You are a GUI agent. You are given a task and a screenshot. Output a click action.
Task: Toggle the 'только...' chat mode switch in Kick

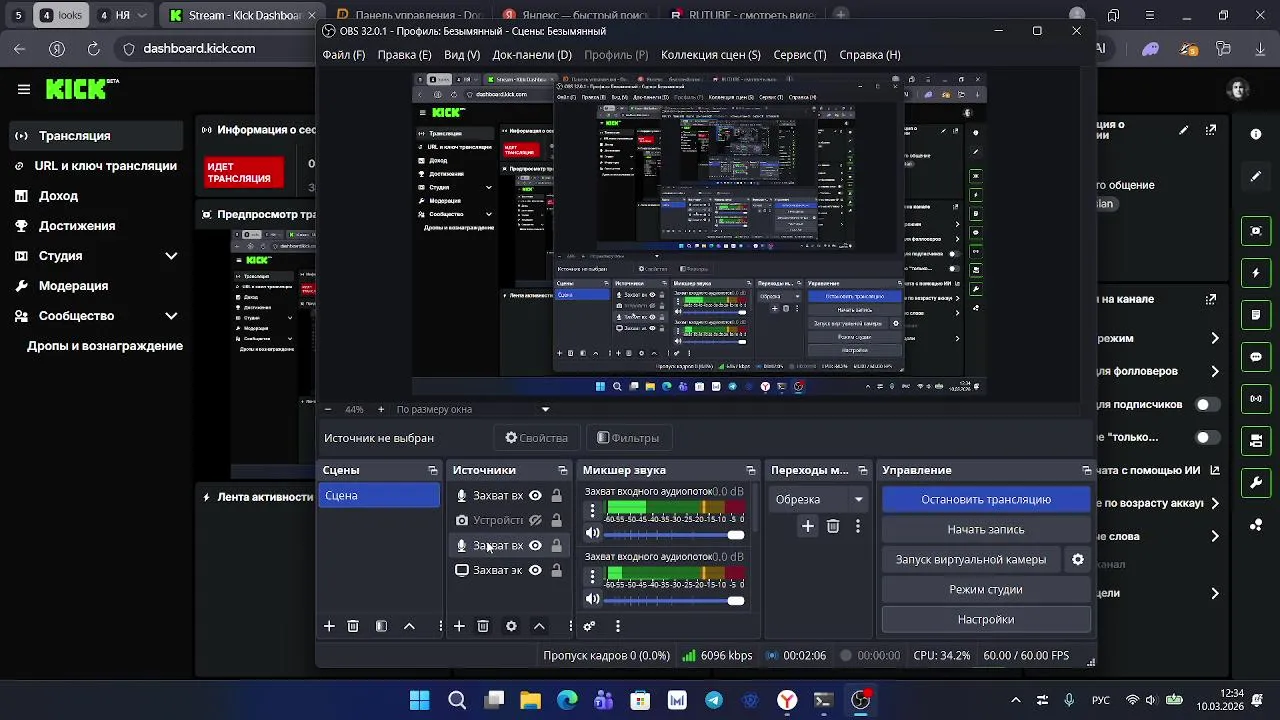click(x=1208, y=437)
